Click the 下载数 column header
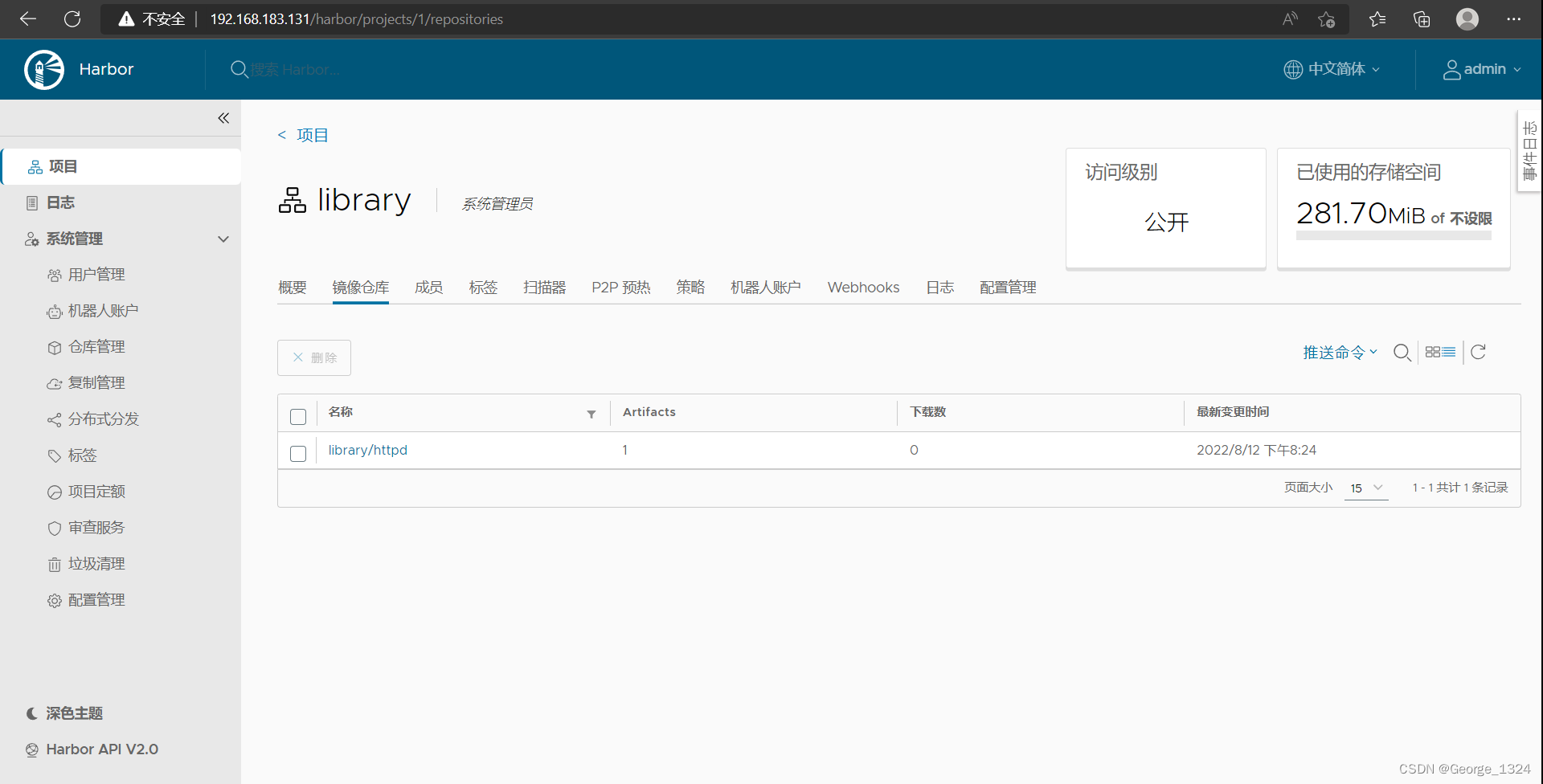This screenshot has width=1543, height=784. (927, 412)
